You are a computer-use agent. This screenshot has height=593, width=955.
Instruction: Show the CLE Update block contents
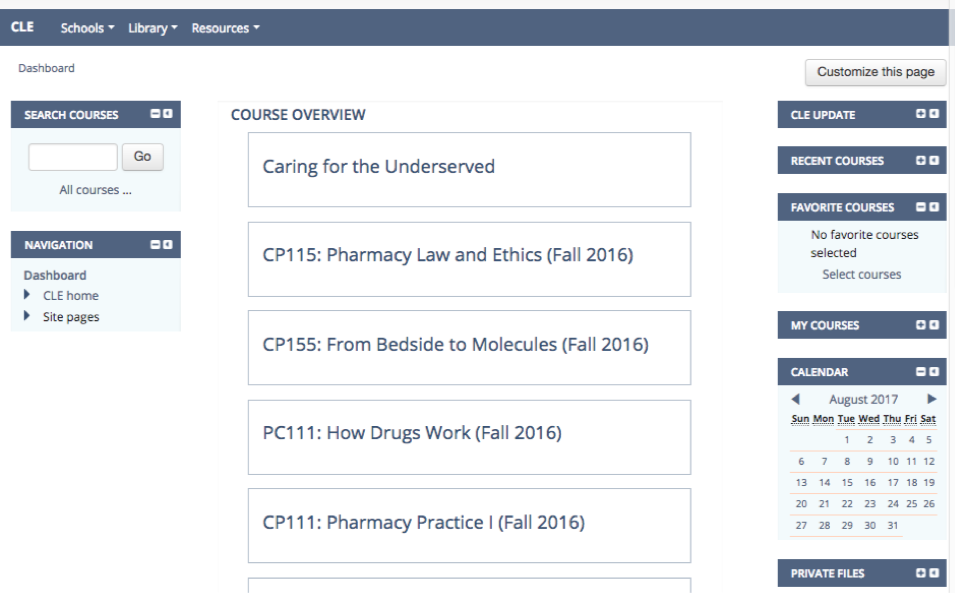click(x=921, y=114)
